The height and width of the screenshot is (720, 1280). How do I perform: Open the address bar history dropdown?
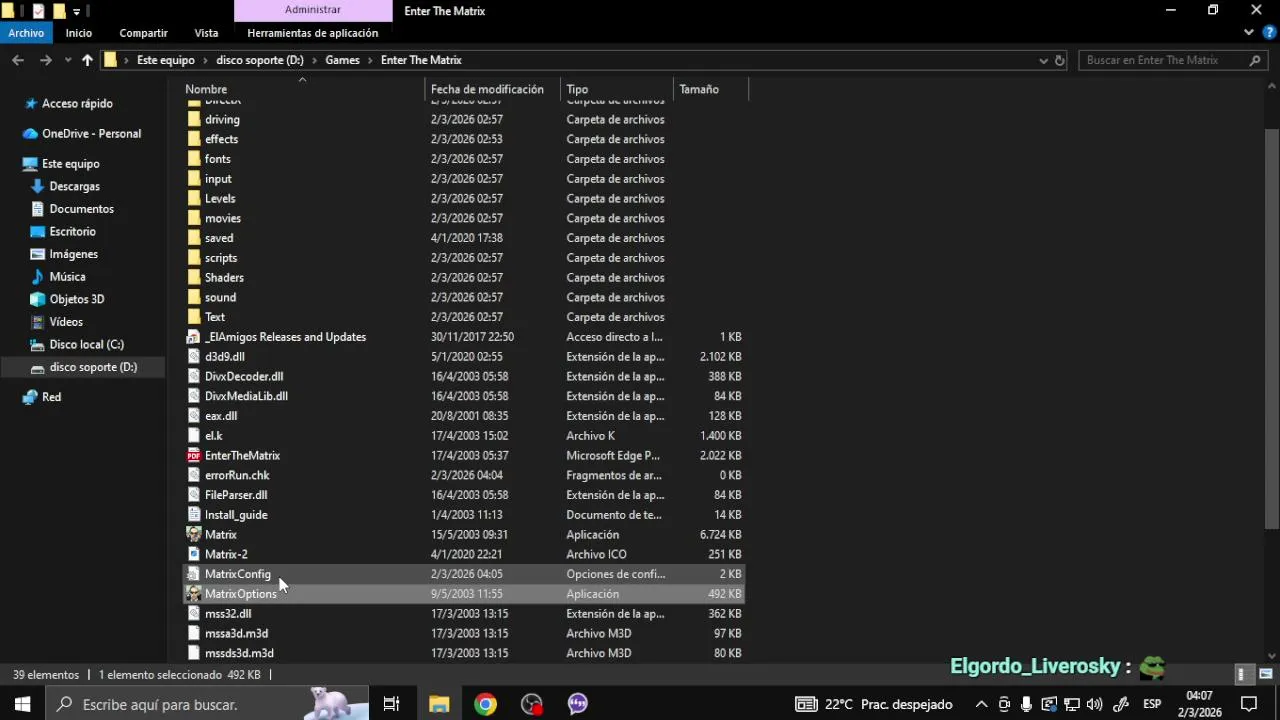point(1043,60)
